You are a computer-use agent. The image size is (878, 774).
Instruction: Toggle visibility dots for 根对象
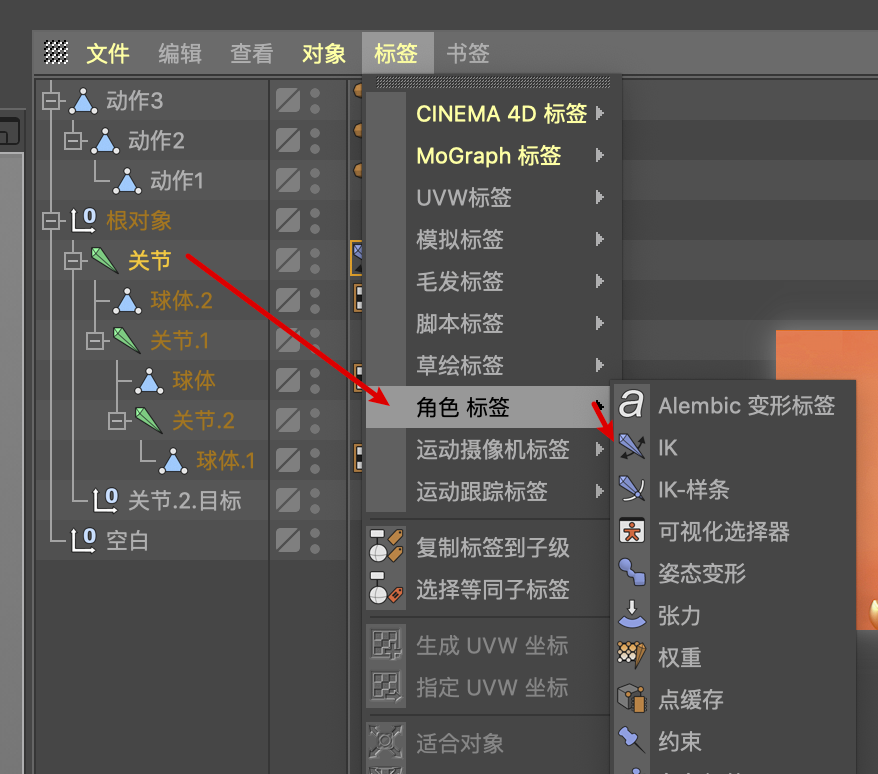pyautogui.click(x=315, y=221)
